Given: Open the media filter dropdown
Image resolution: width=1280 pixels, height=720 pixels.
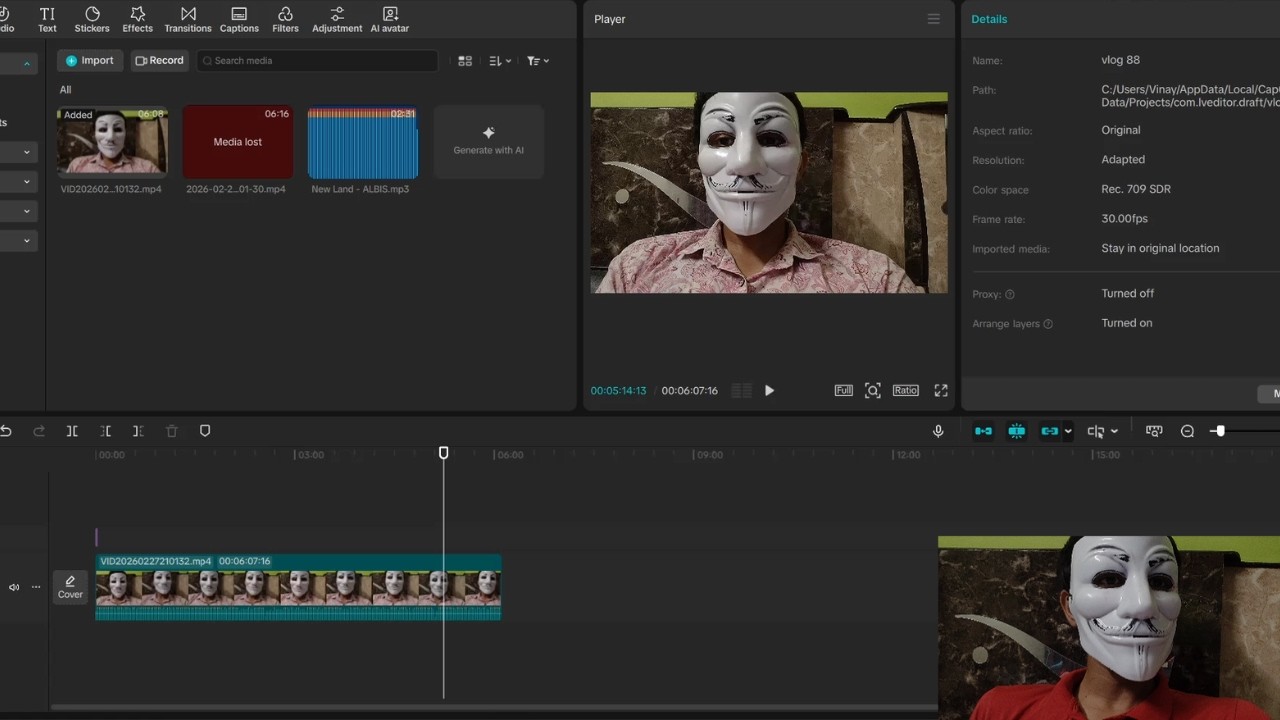Looking at the screenshot, I should click(x=538, y=61).
